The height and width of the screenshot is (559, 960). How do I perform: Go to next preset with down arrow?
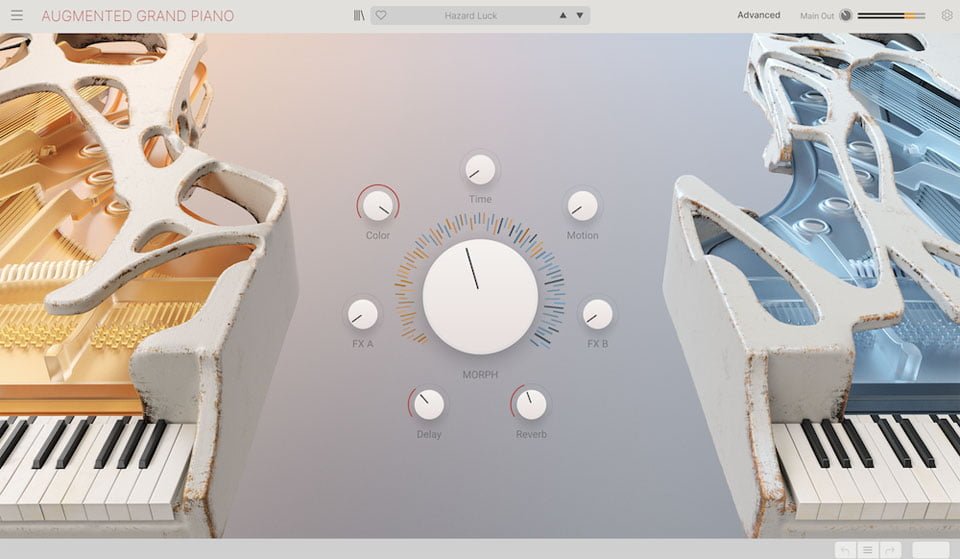(579, 16)
